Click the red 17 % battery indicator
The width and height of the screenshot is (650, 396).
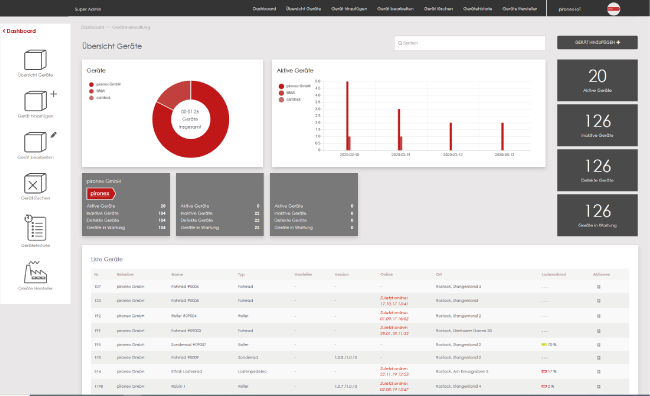point(549,372)
